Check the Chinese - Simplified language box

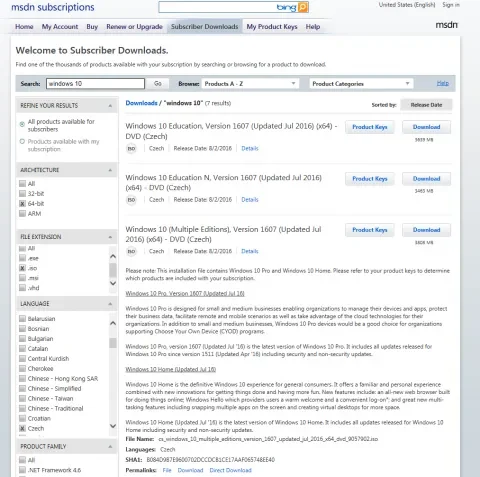pyautogui.click(x=22, y=388)
